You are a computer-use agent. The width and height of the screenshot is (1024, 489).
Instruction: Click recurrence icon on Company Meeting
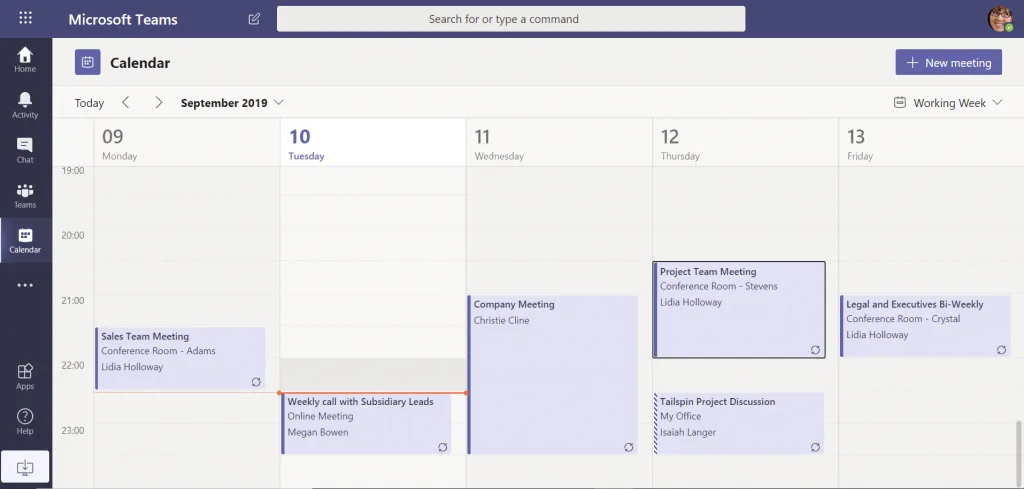pos(629,447)
